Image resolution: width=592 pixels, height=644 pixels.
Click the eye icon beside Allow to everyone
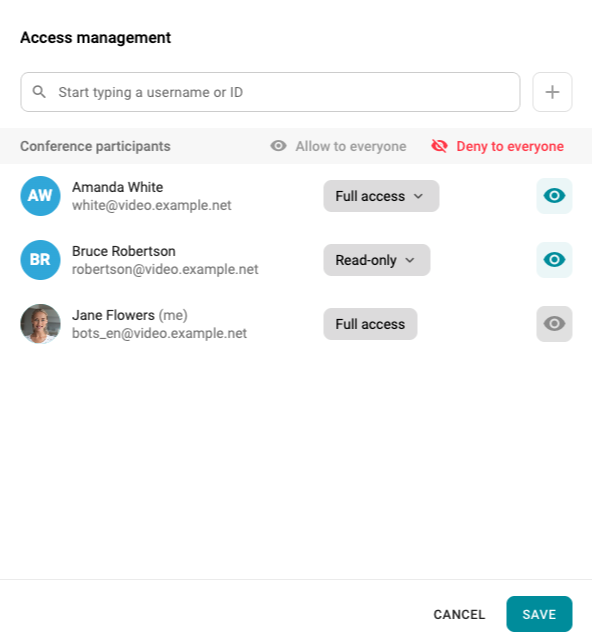point(278,146)
